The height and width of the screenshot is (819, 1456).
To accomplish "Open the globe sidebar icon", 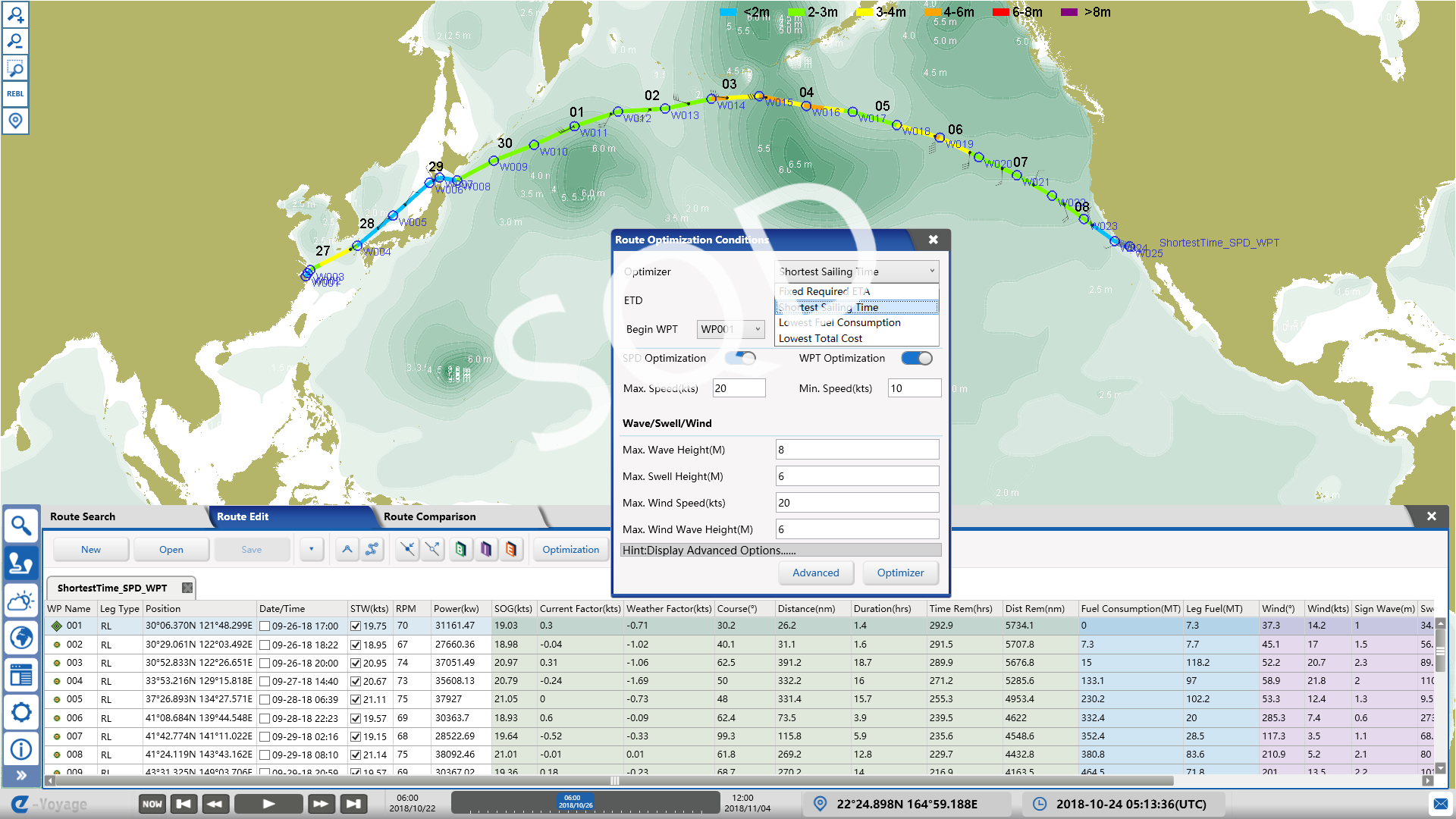I will (x=21, y=638).
